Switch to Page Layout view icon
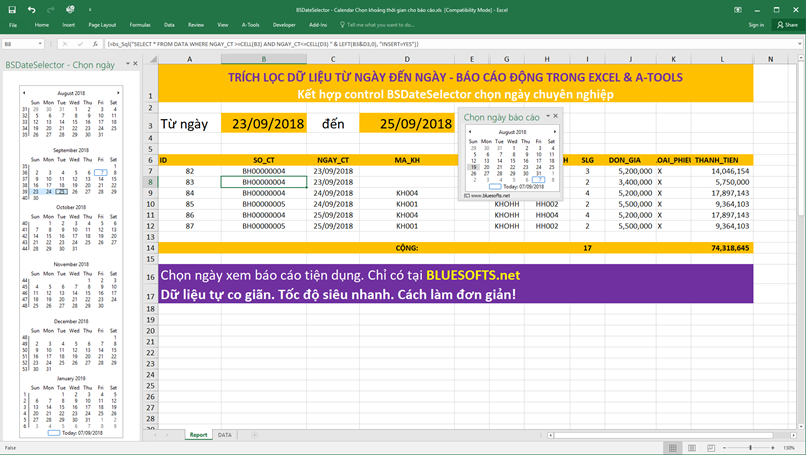 tap(691, 448)
